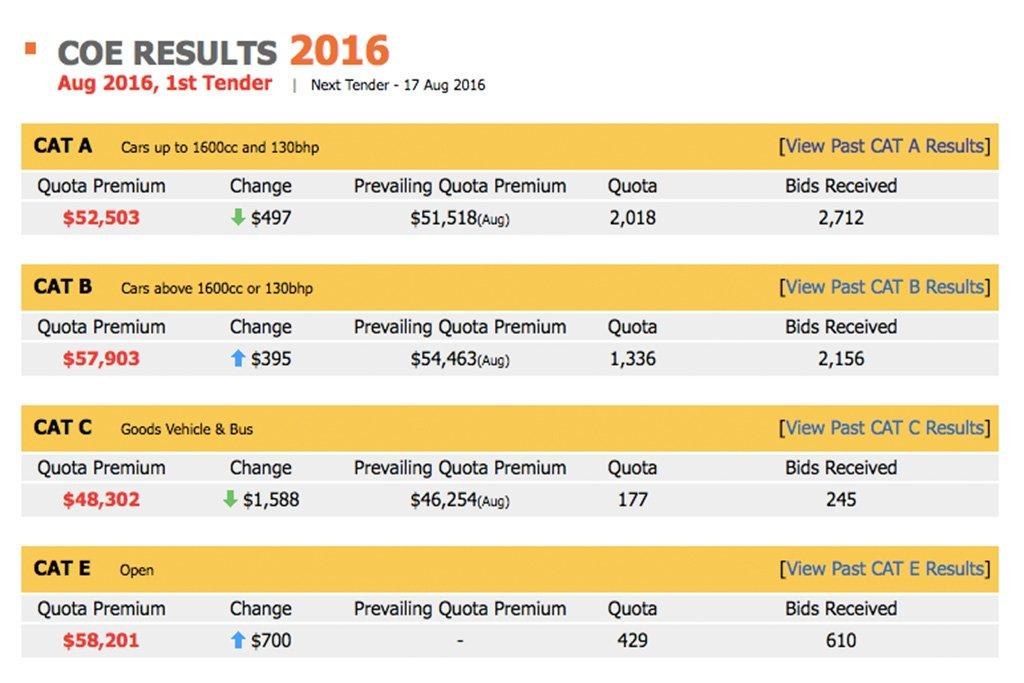Open View Past CAT B Results link
Screen dimensions: 1024x683
click(884, 287)
